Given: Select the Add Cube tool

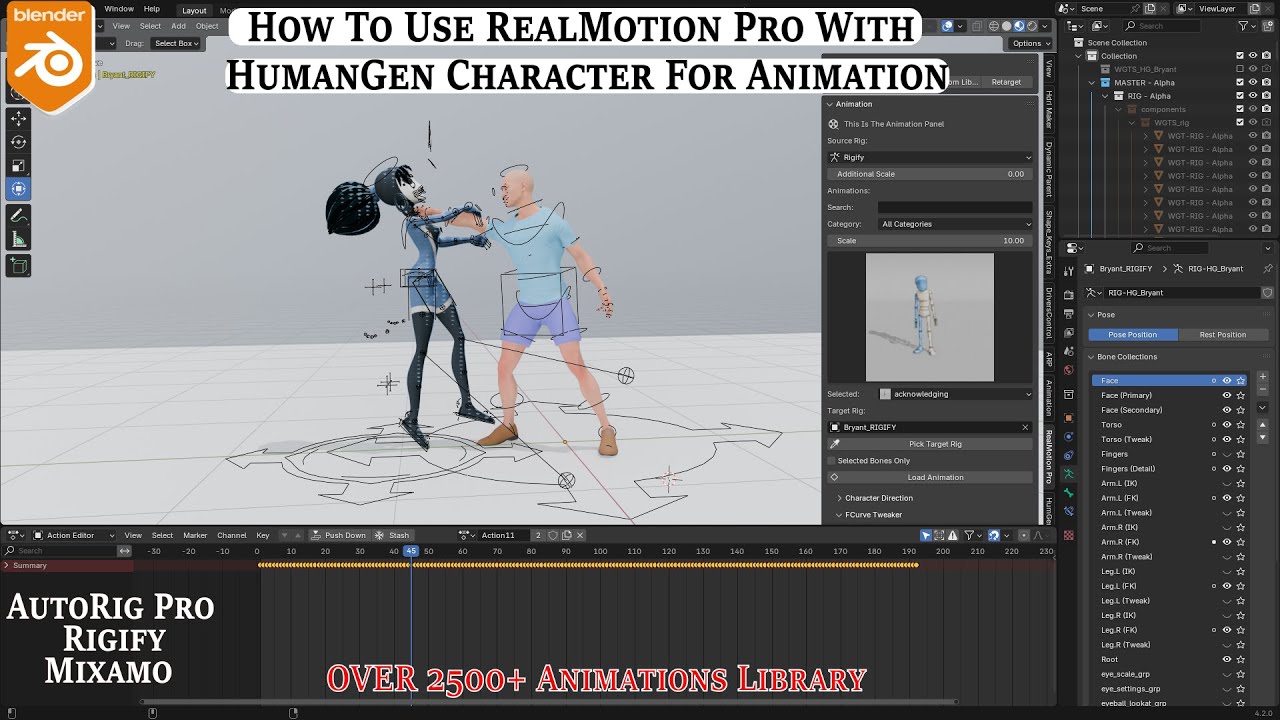Looking at the screenshot, I should click(x=19, y=266).
